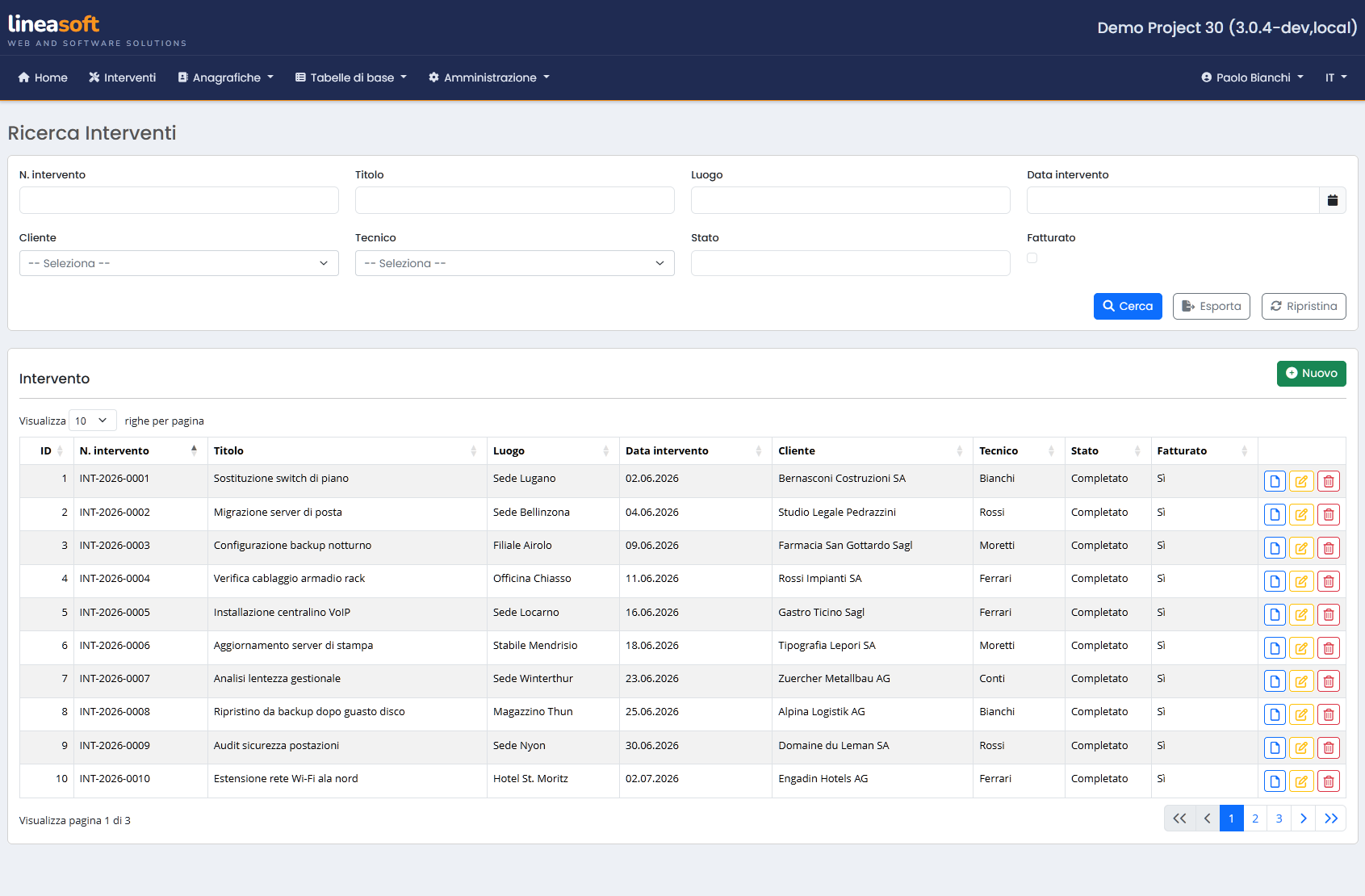Sort table by Stato column

click(1107, 450)
